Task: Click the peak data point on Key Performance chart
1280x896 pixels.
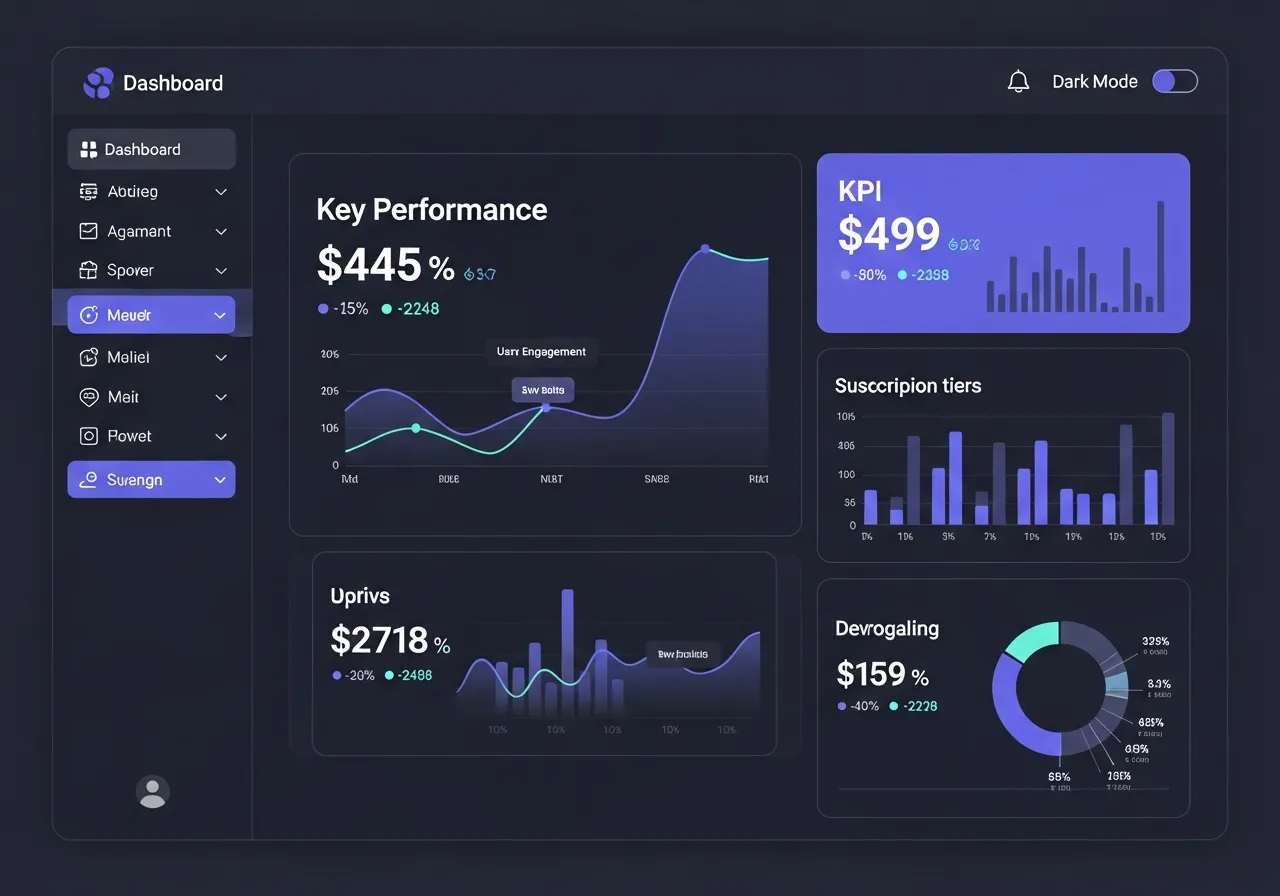Action: [705, 249]
